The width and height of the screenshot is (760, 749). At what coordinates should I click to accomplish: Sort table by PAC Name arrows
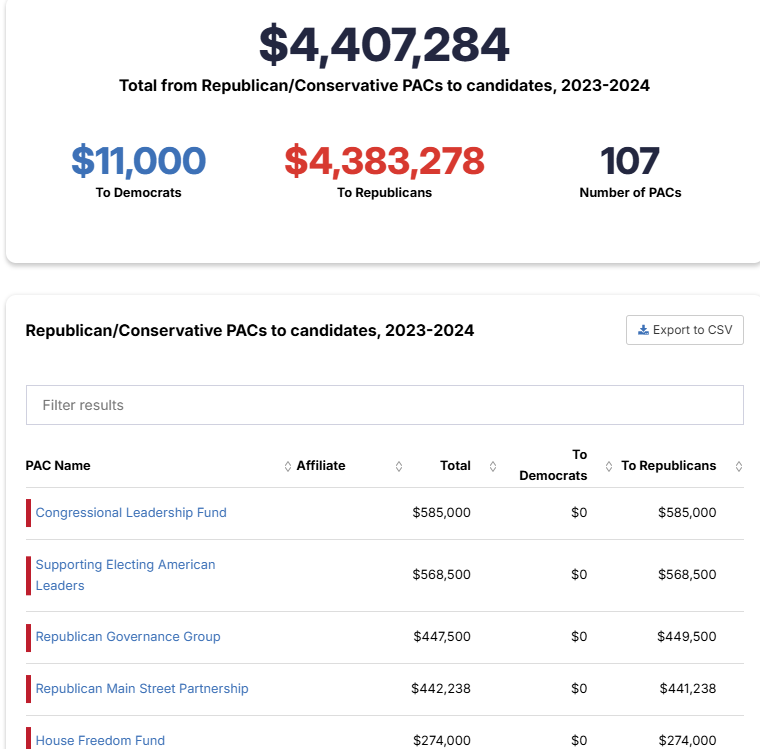(x=287, y=466)
